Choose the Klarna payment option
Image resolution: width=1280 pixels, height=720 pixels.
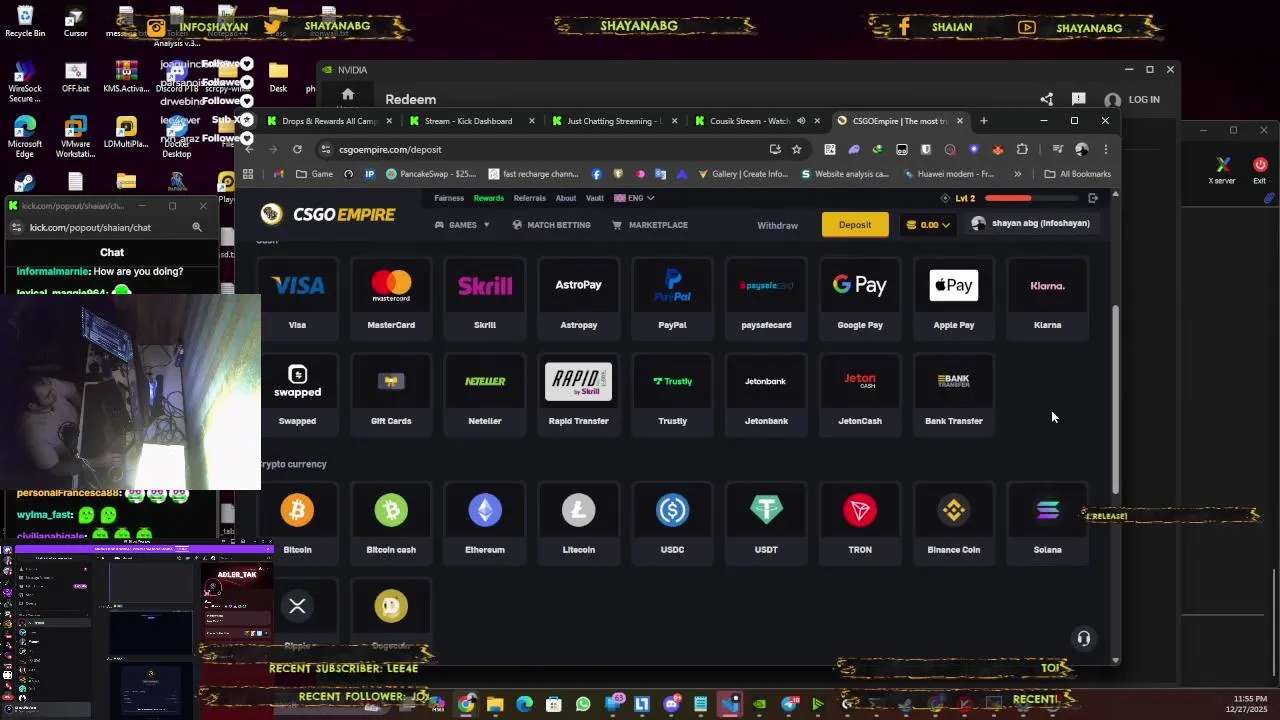tap(1047, 298)
